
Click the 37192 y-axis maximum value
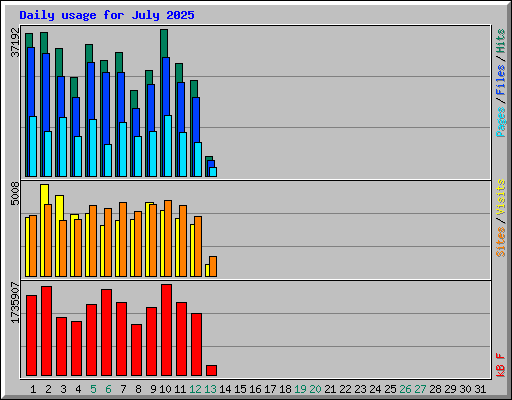click(15, 42)
